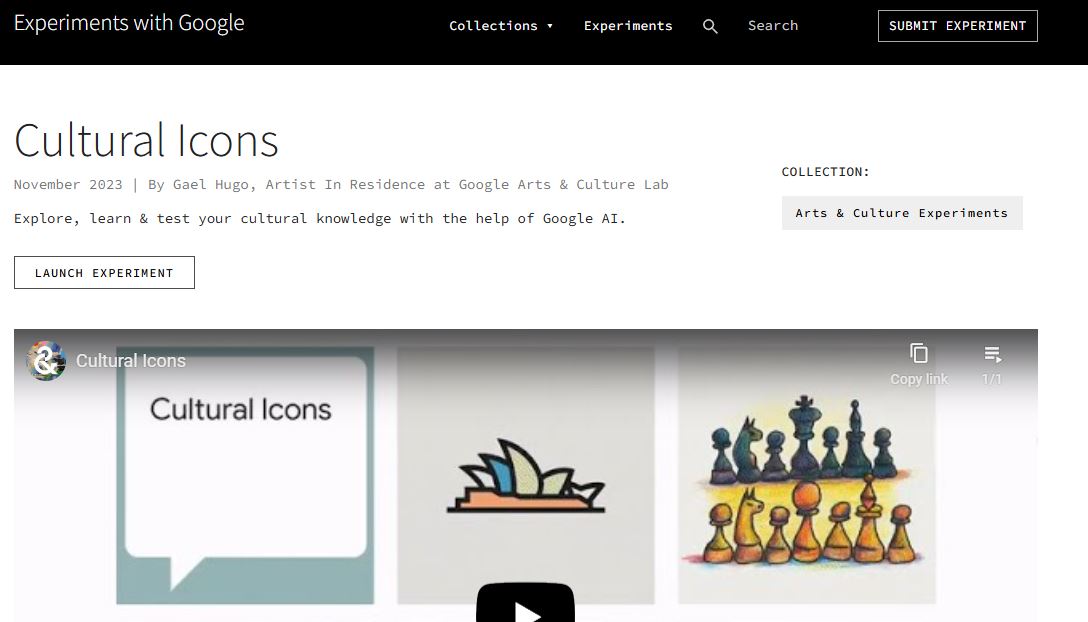The image size is (1088, 622).
Task: Click the Search text field
Action: coord(800,26)
